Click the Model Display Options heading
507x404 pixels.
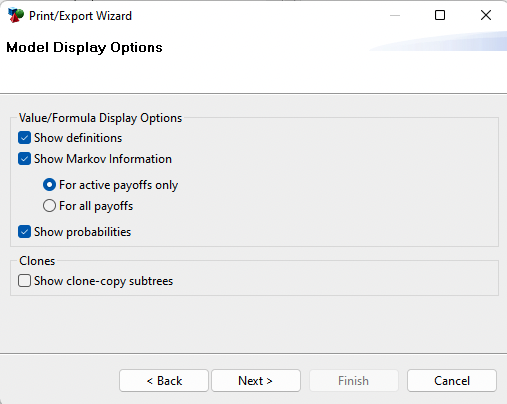(x=84, y=48)
